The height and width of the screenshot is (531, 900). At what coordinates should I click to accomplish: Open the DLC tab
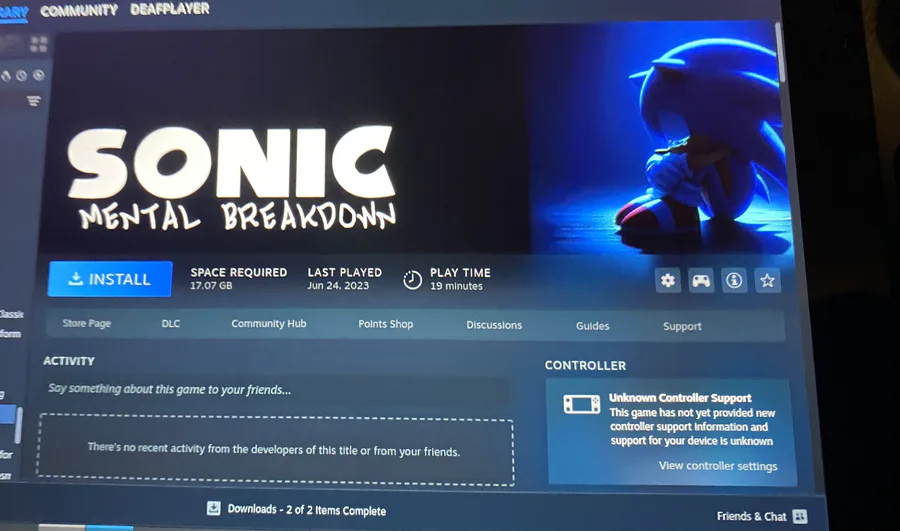click(170, 324)
